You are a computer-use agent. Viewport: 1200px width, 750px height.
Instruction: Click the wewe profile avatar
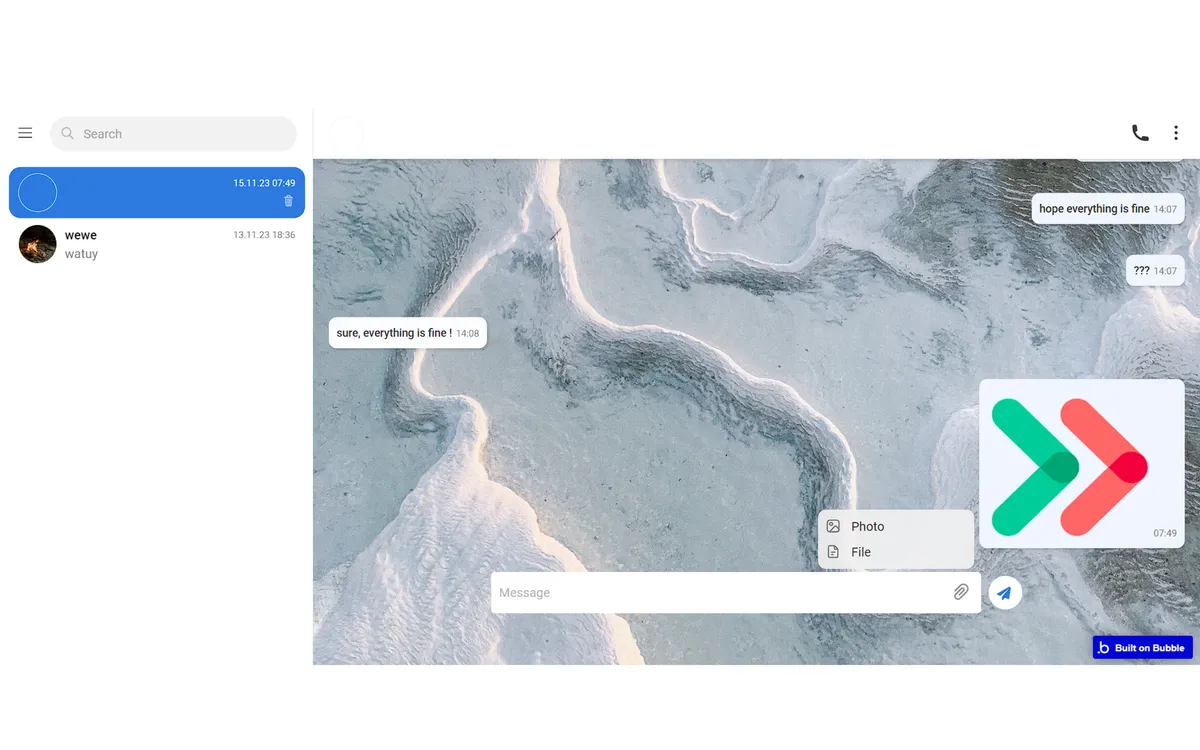(38, 244)
